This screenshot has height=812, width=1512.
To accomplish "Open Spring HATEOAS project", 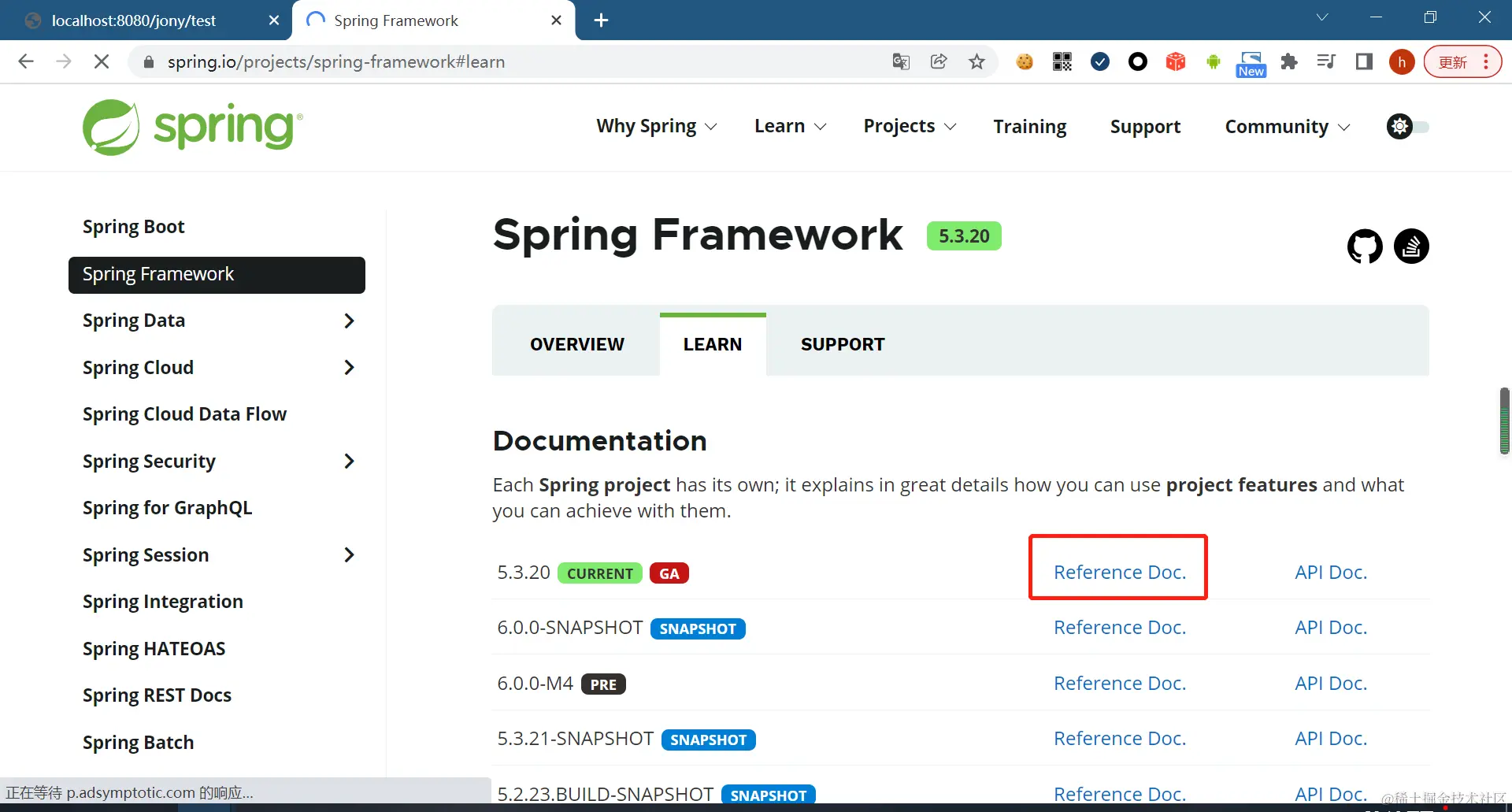I will (154, 649).
